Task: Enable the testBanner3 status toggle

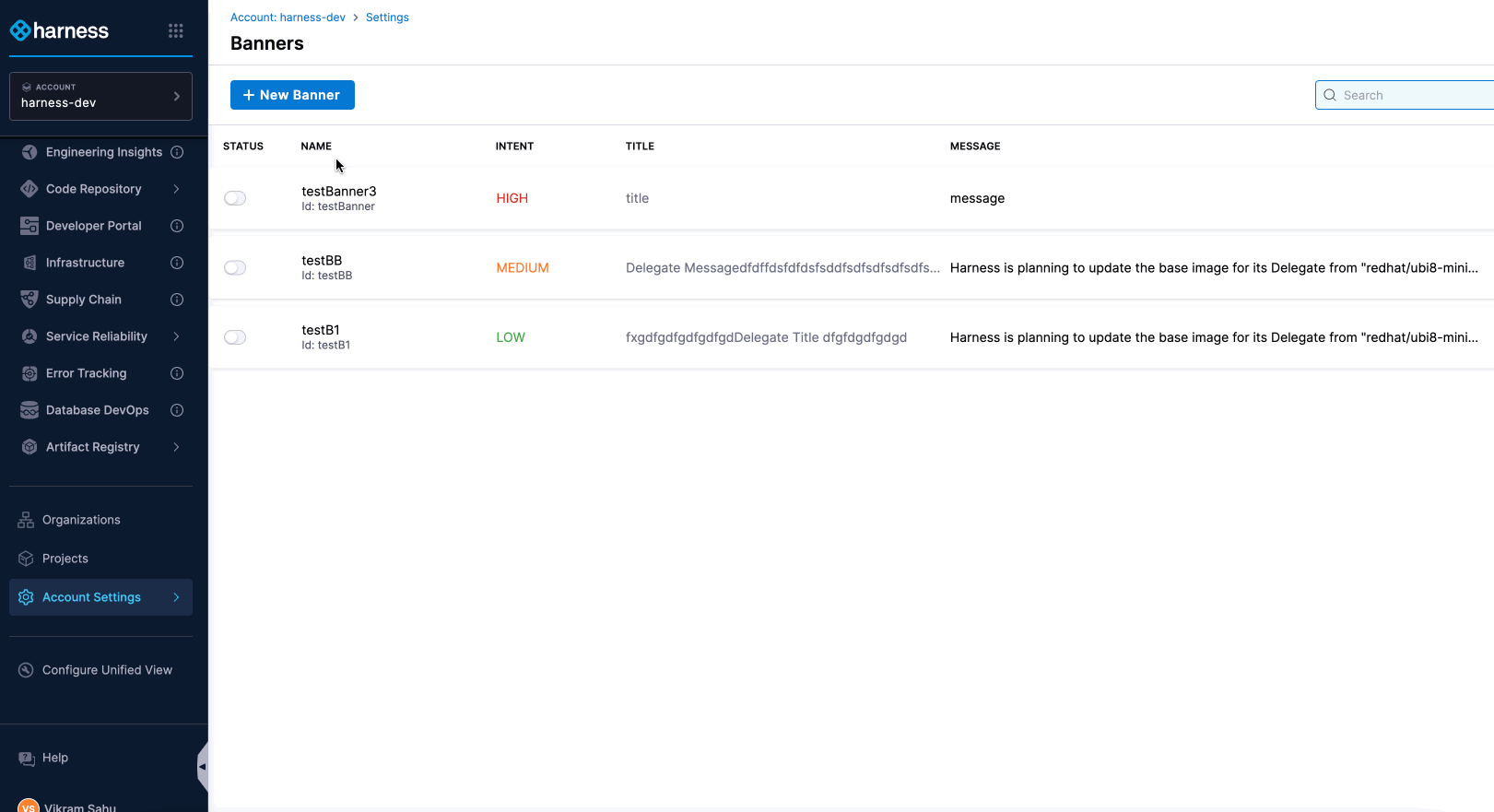Action: click(235, 198)
